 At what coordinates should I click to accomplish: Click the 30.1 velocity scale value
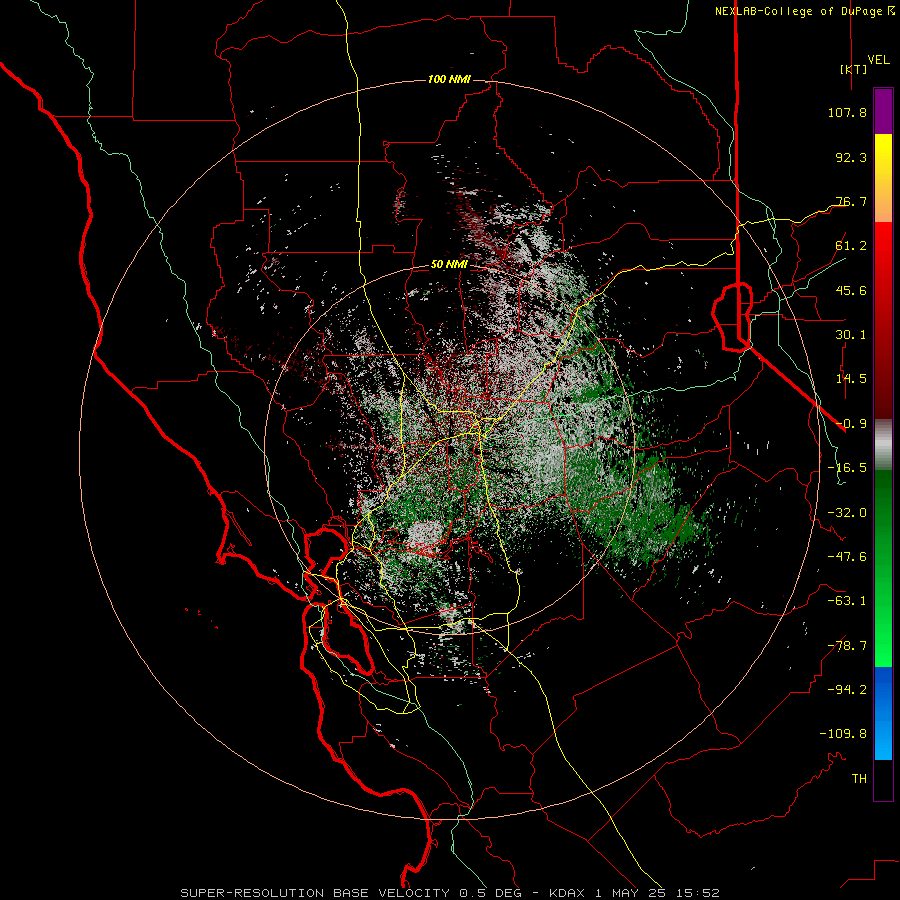coord(851,335)
